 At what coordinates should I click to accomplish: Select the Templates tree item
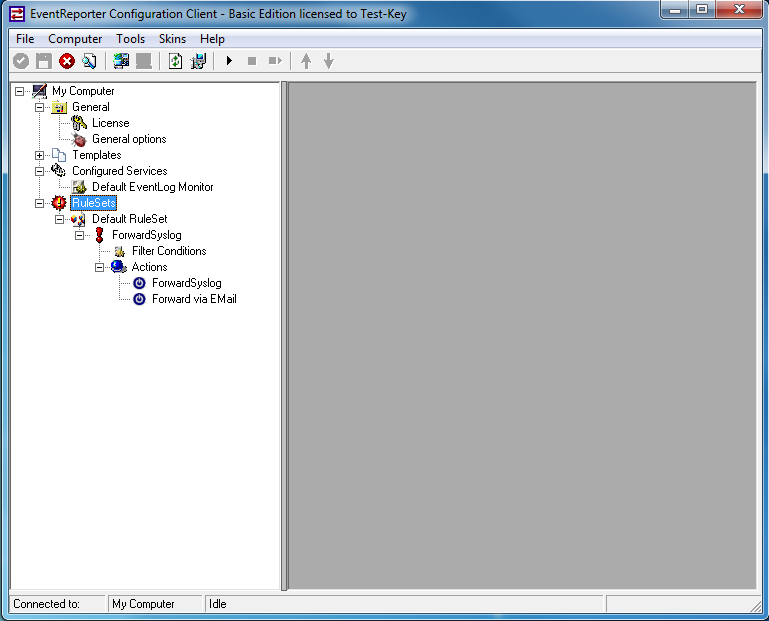(x=97, y=155)
